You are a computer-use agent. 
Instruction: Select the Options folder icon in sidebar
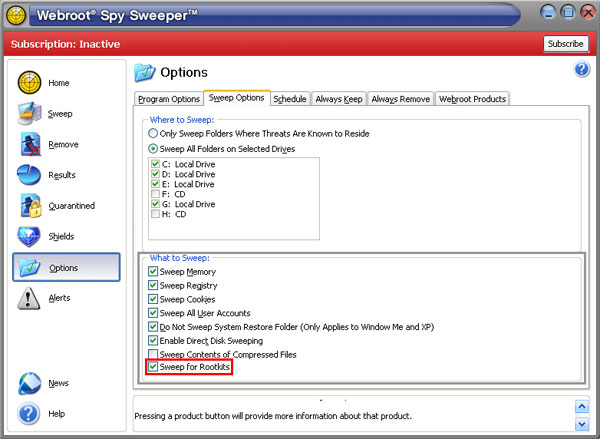(x=30, y=268)
